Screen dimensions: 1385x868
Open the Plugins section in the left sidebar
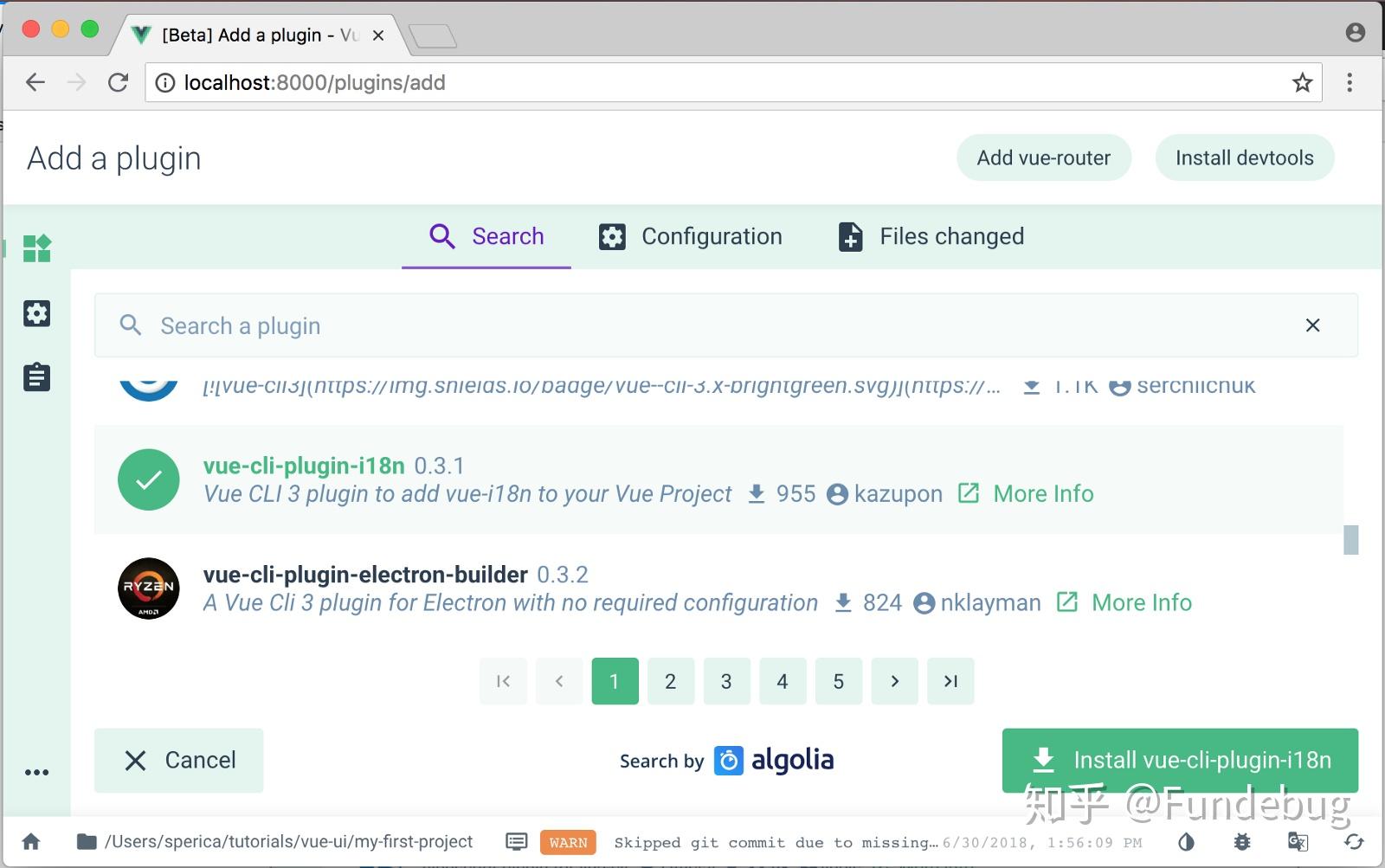pos(36,248)
